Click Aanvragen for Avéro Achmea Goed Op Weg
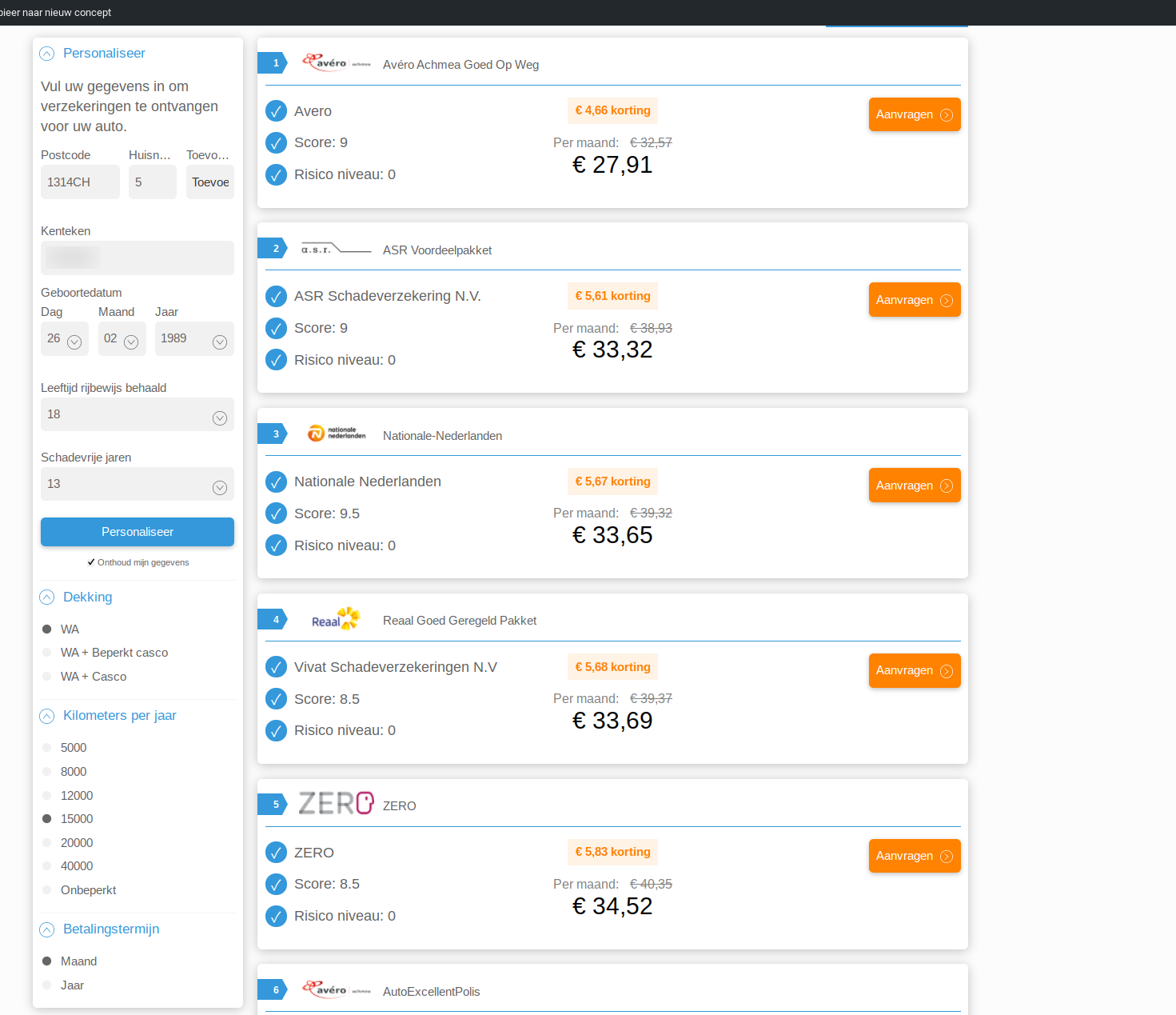 point(915,114)
